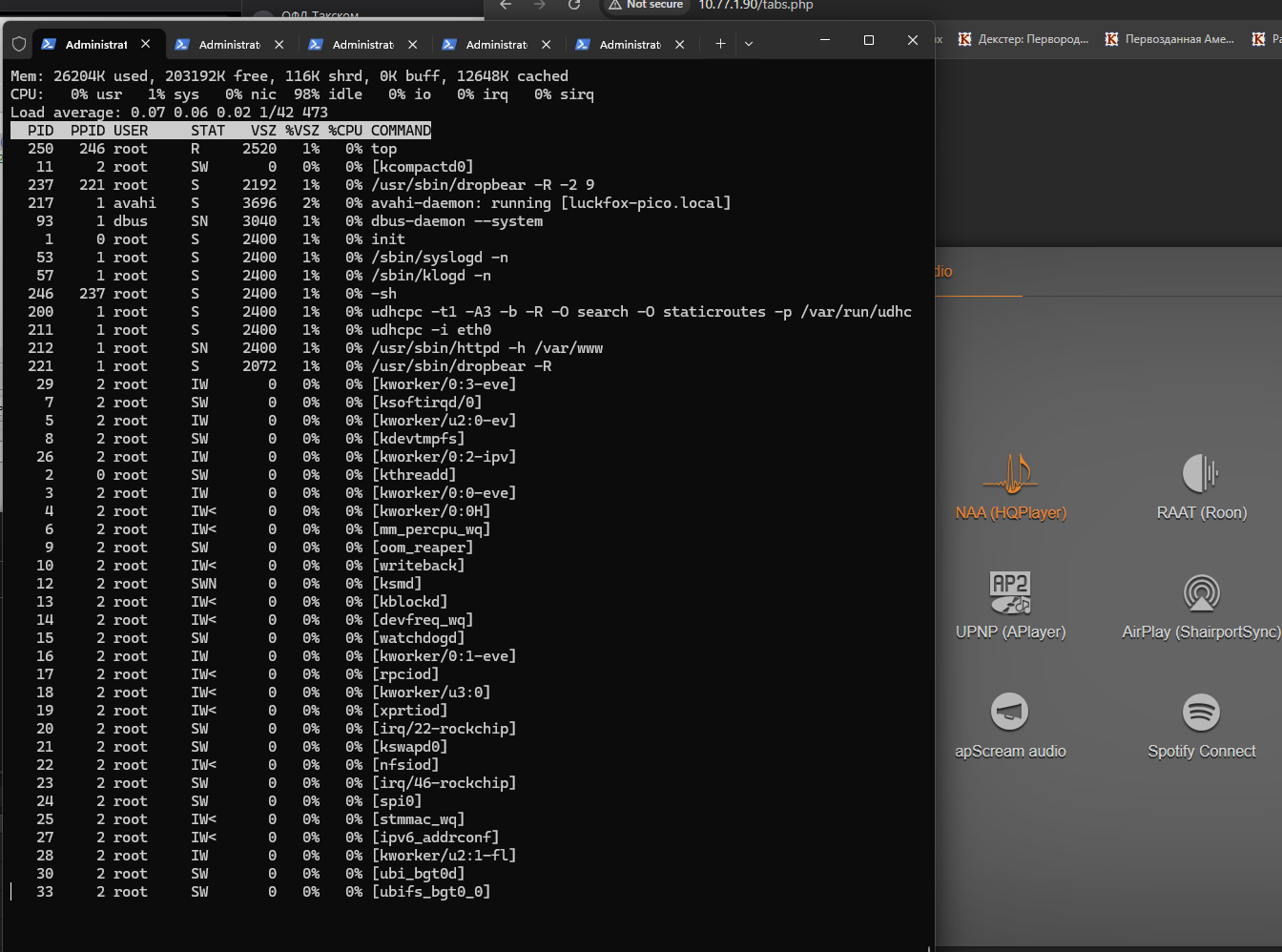Open new terminal tab with plus button
This screenshot has width=1282, height=952.
point(720,44)
